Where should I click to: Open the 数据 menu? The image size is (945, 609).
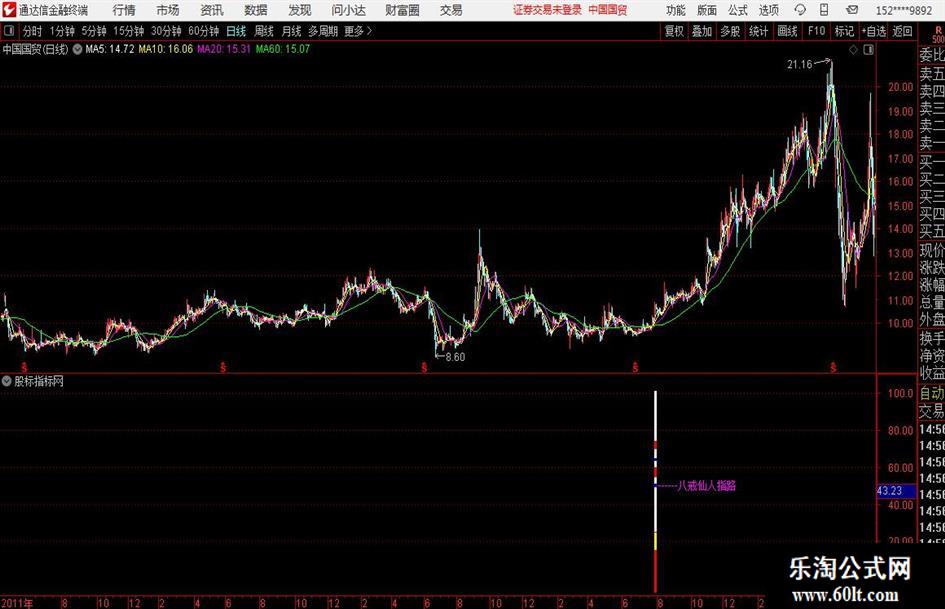pos(256,10)
